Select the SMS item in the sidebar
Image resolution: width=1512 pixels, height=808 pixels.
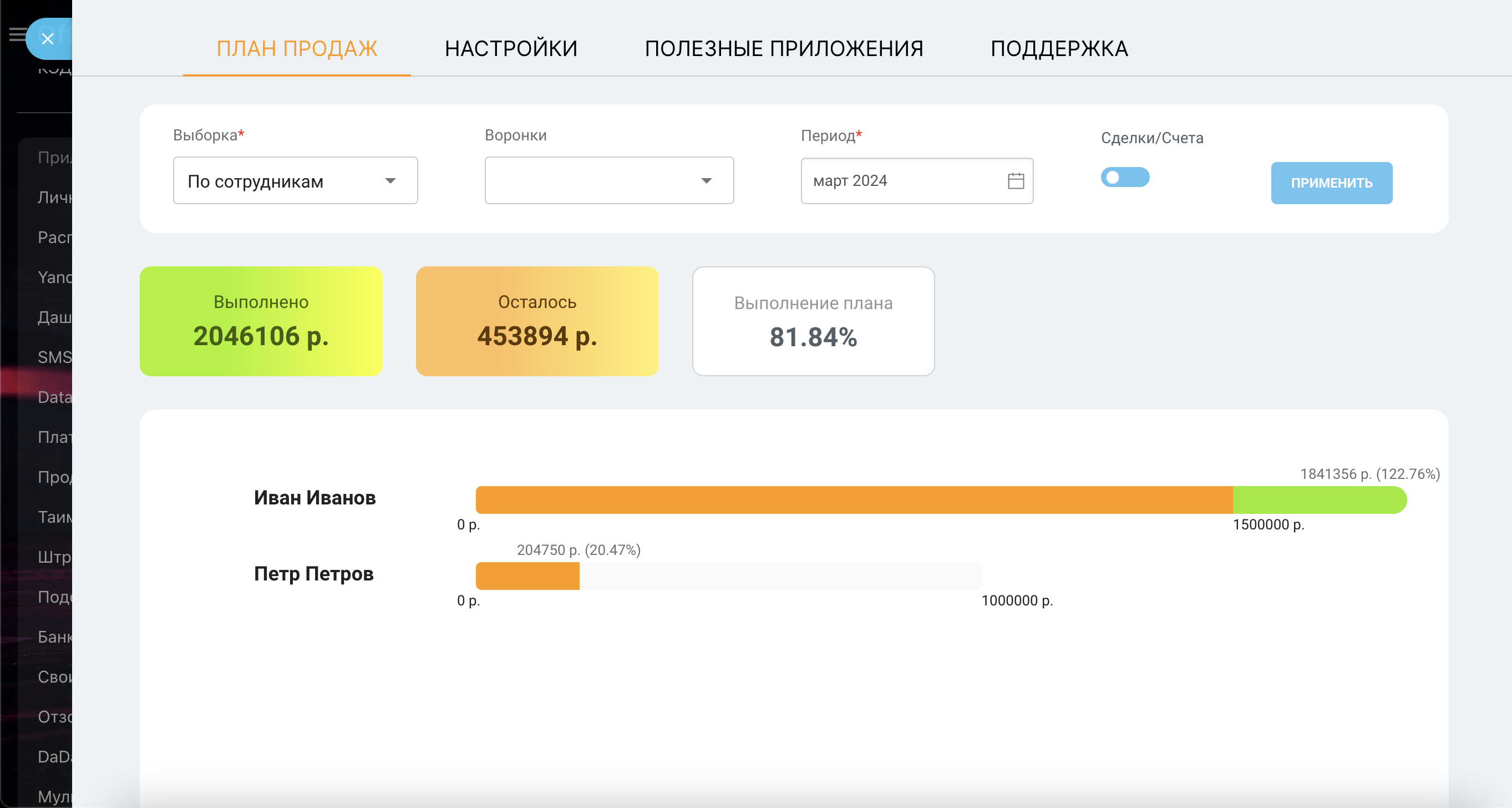(x=54, y=357)
